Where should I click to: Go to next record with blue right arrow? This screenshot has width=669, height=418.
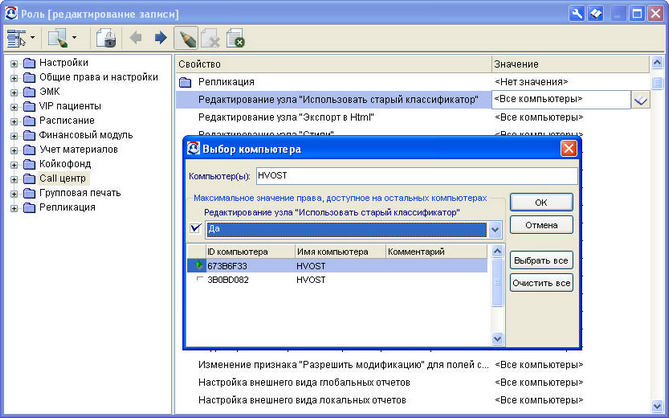[160, 38]
